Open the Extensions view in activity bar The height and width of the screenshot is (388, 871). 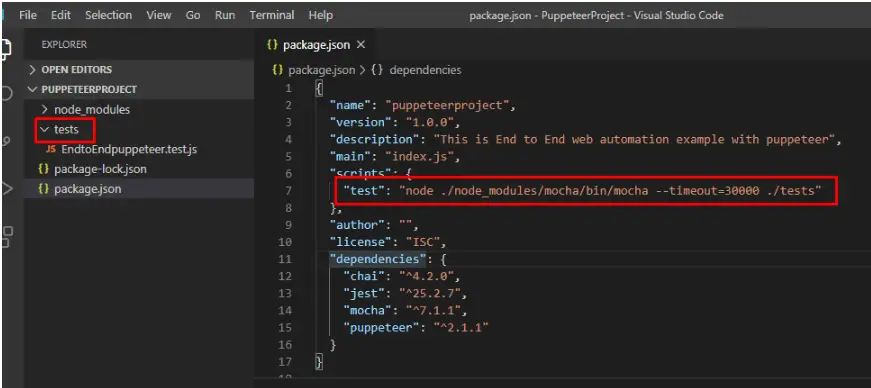7,236
